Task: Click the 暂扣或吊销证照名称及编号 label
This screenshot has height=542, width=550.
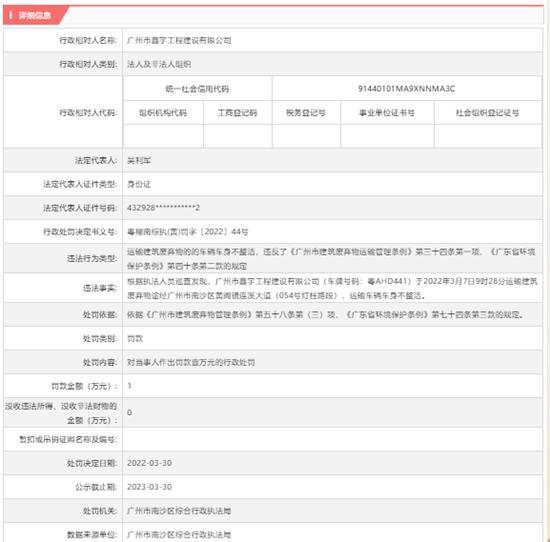Action: pyautogui.click(x=68, y=439)
